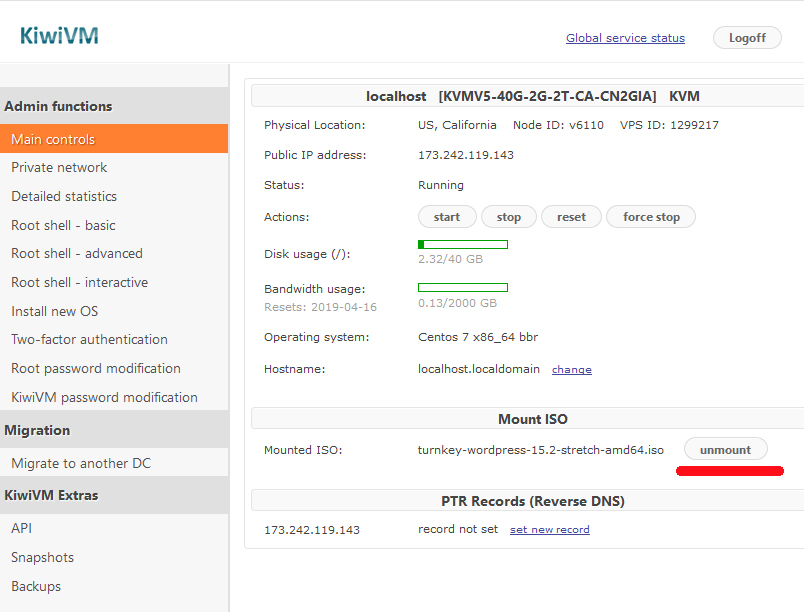Click the stop action button
The image size is (804, 612).
click(x=509, y=217)
